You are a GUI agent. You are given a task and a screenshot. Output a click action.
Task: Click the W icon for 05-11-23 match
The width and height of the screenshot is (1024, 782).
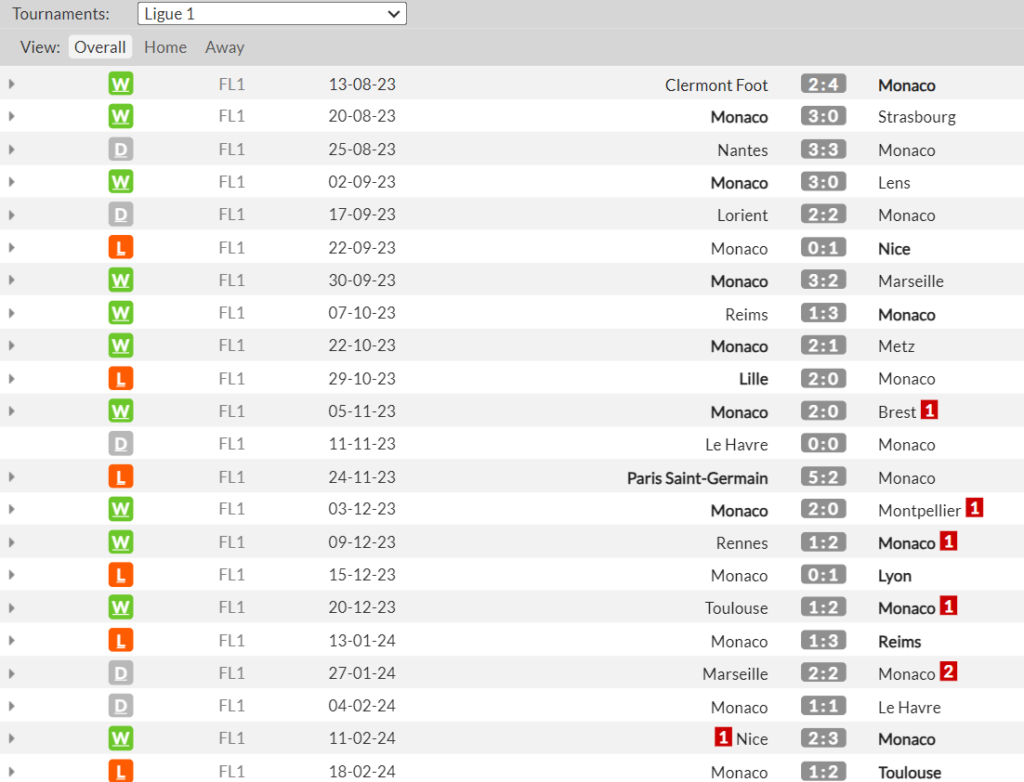[121, 411]
